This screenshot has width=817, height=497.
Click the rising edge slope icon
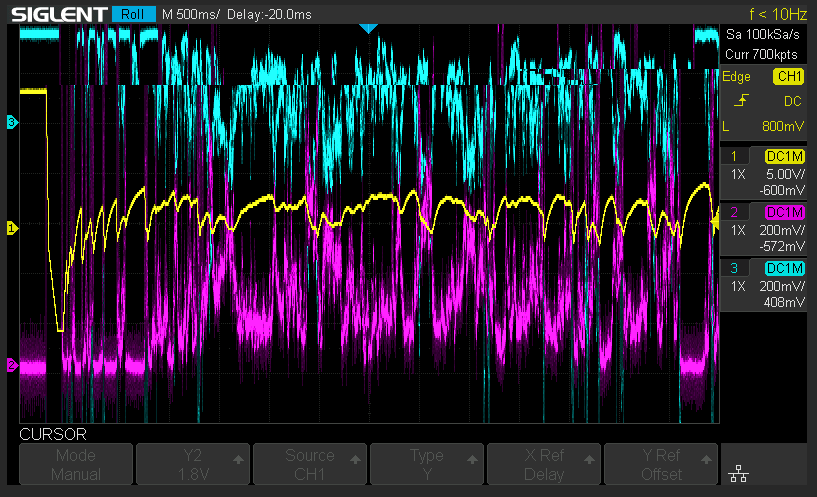point(741,101)
